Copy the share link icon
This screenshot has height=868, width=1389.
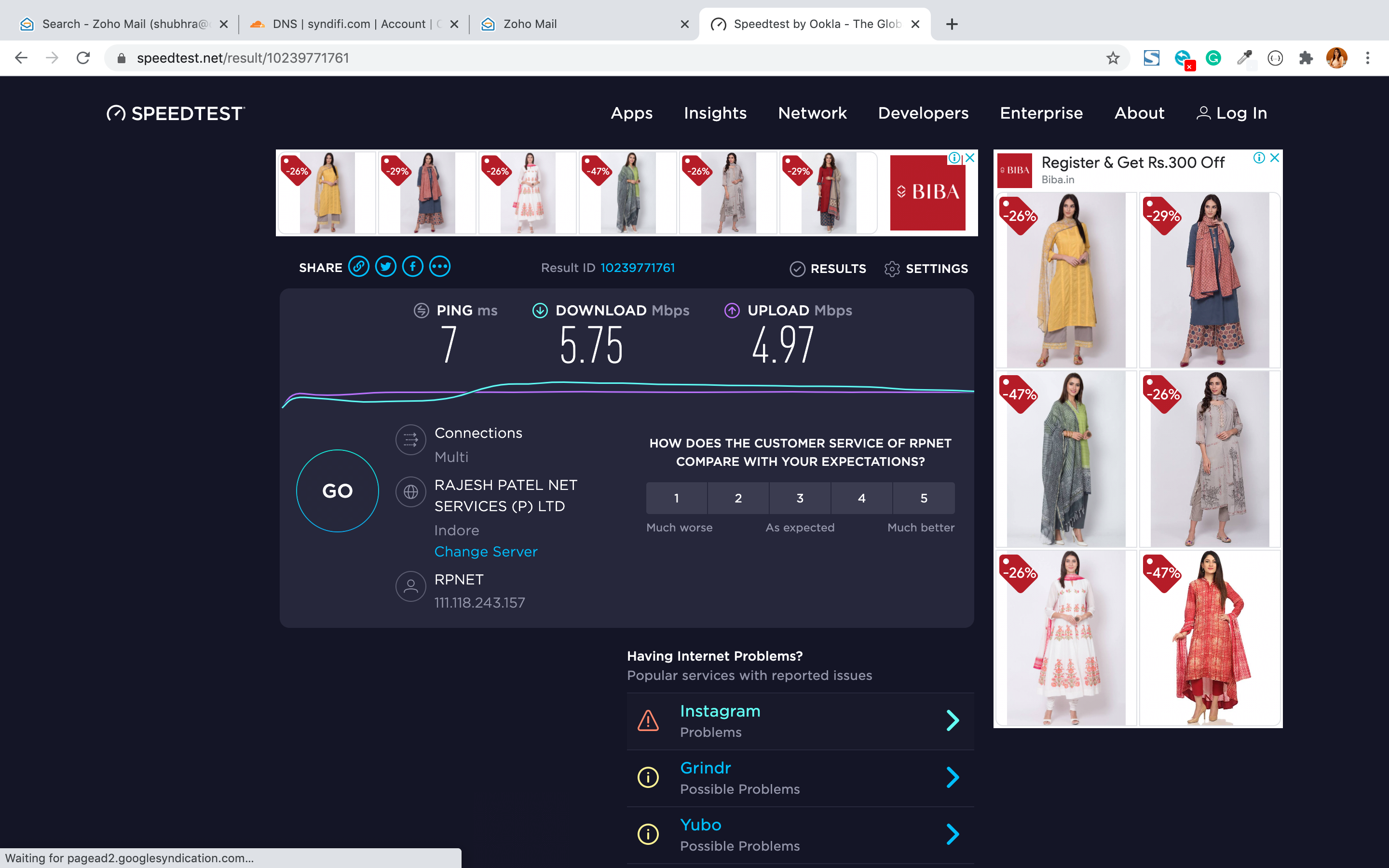tap(359, 267)
